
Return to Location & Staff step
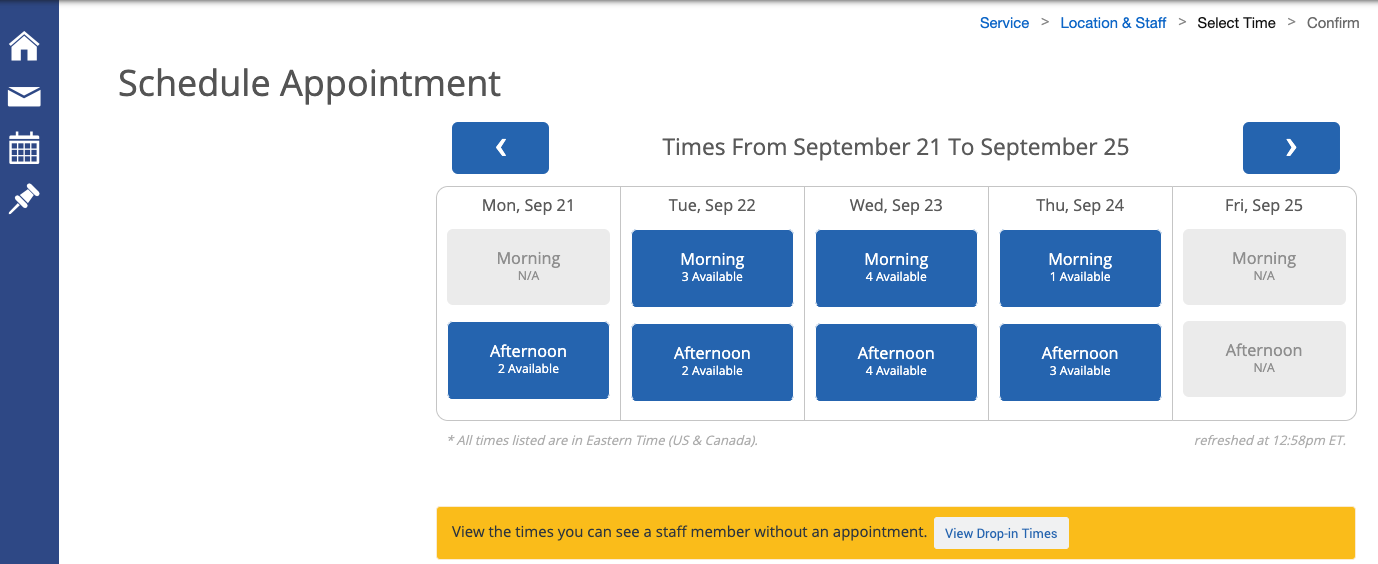1113,23
